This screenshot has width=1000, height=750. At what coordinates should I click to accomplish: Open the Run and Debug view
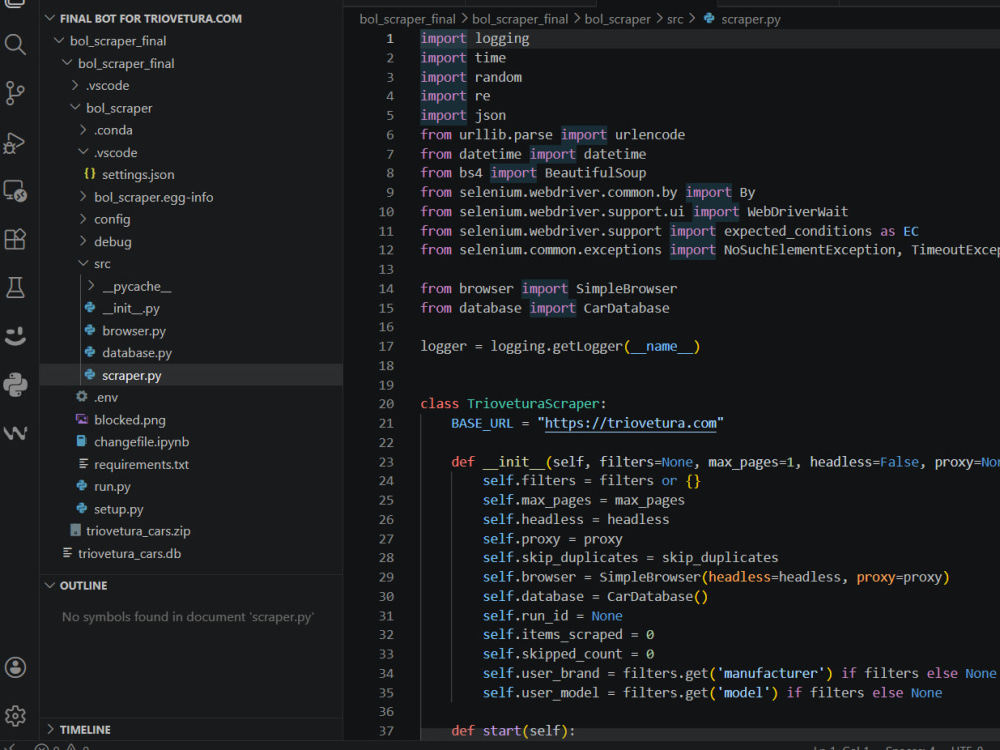pyautogui.click(x=15, y=143)
